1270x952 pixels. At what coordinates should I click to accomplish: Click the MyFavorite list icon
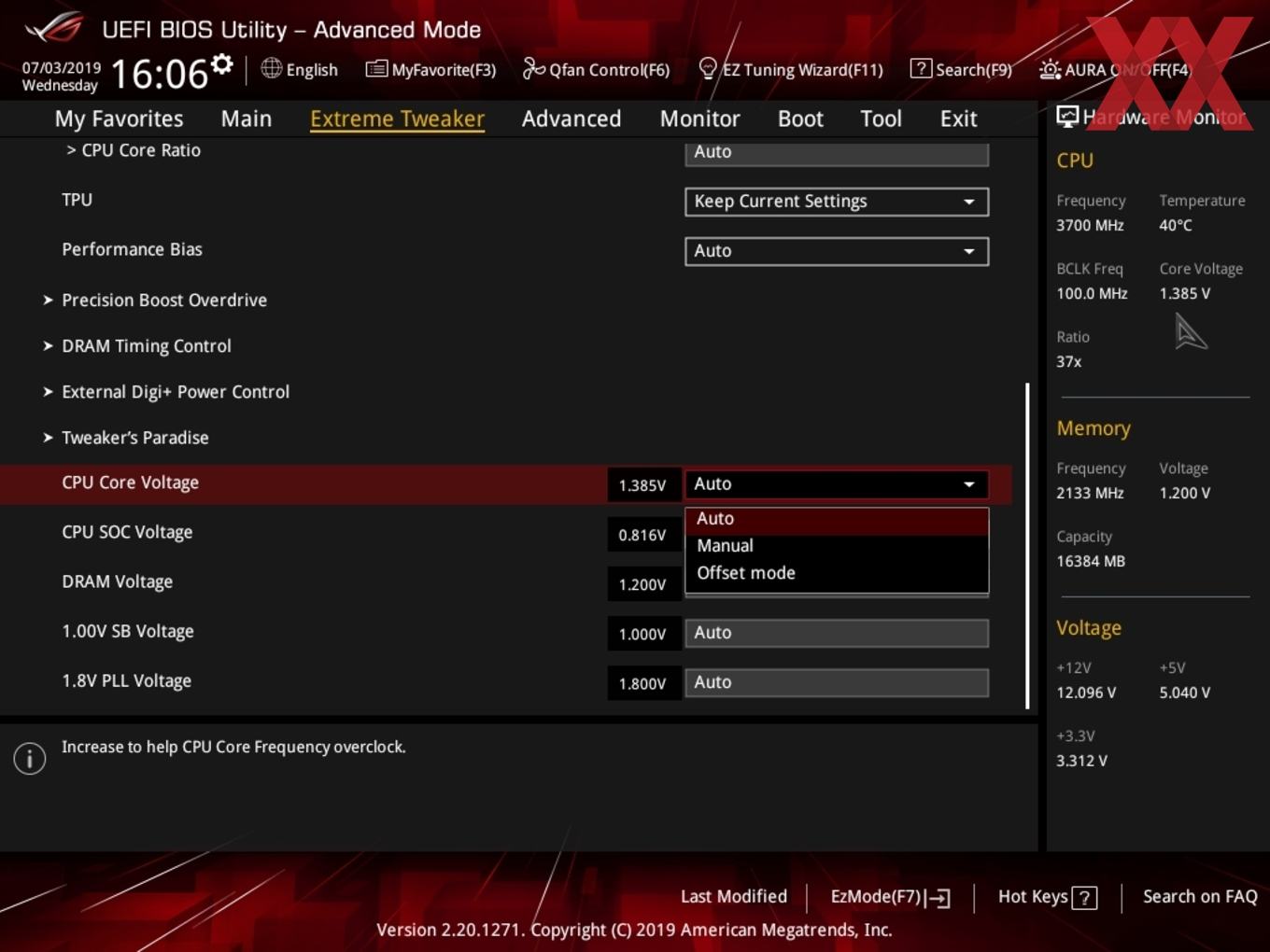[x=376, y=69]
